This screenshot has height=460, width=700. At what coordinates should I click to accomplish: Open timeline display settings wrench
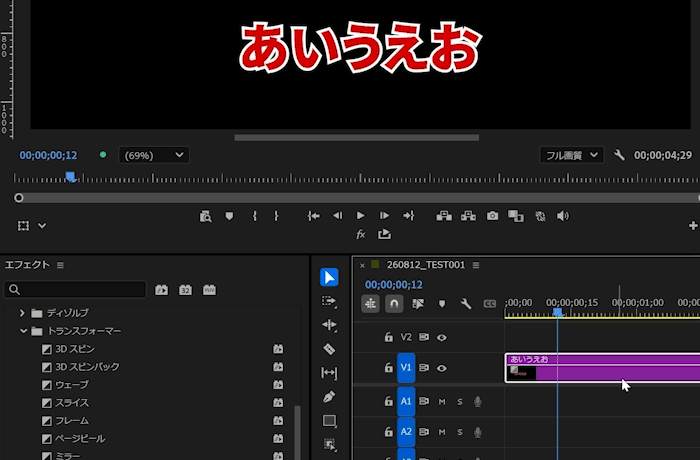pos(466,304)
